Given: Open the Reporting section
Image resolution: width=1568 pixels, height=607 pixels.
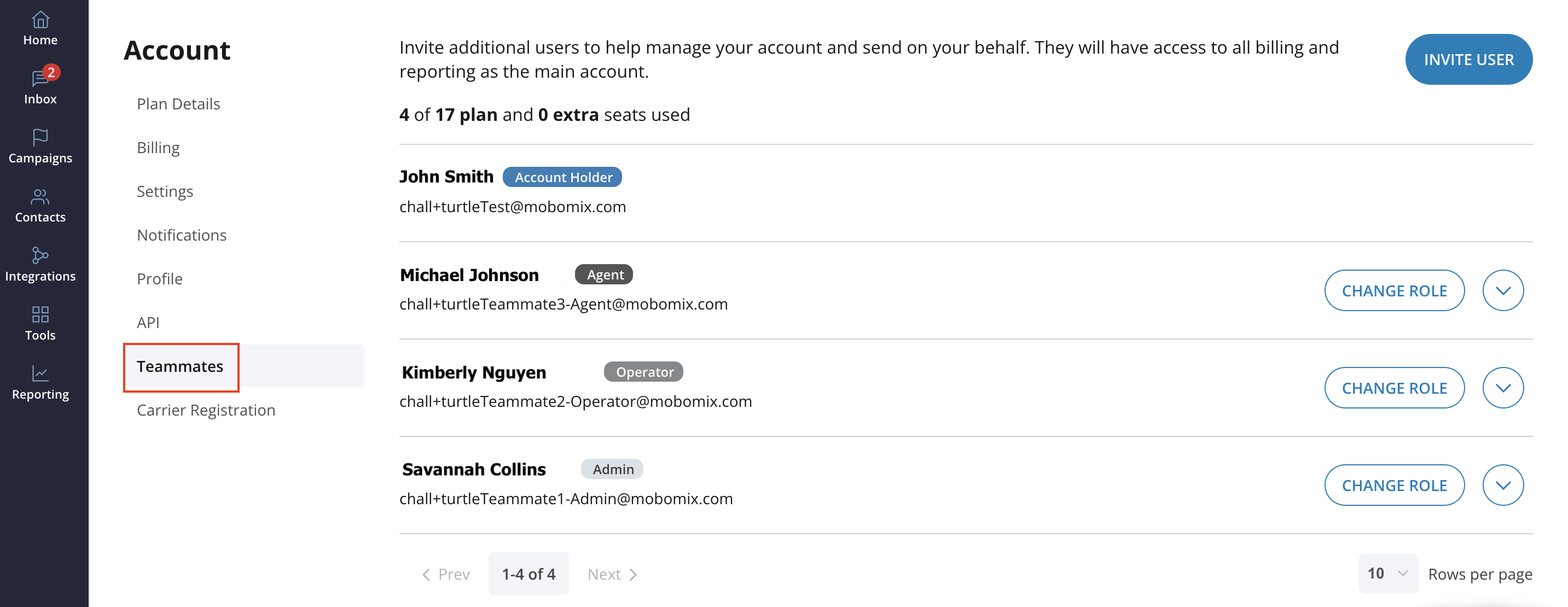Looking at the screenshot, I should click(x=39, y=381).
